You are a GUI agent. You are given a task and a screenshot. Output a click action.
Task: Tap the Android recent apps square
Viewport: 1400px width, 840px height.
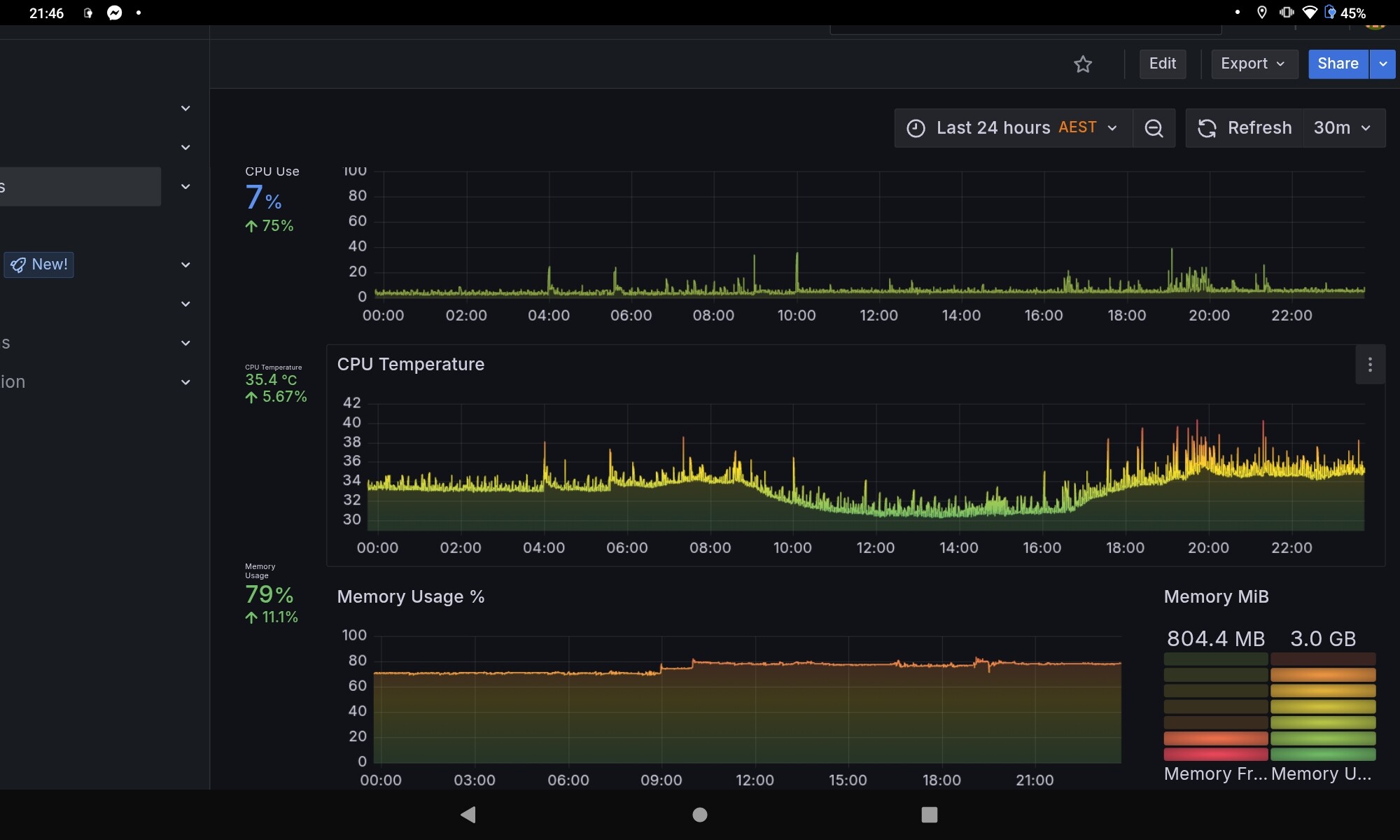929,814
